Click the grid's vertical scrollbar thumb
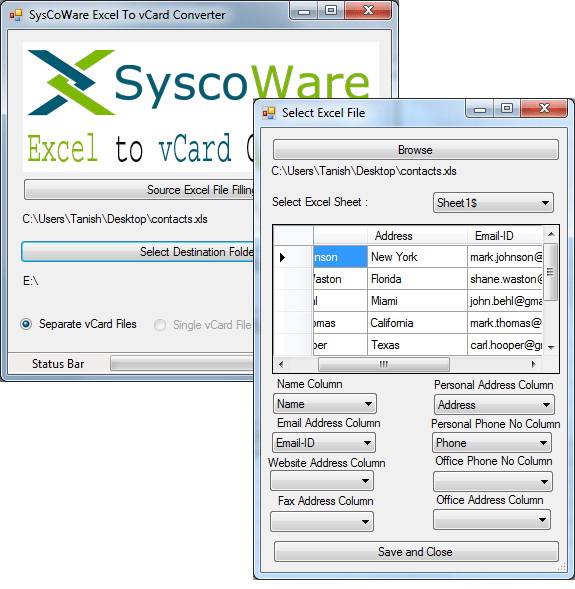This screenshot has width=575, height=589. [551, 272]
